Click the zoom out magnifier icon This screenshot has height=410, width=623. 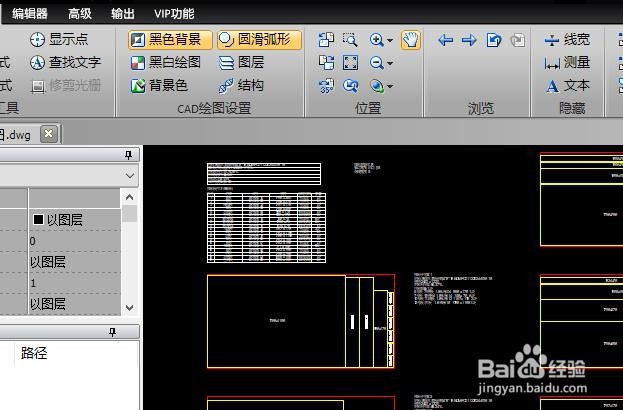[376, 63]
